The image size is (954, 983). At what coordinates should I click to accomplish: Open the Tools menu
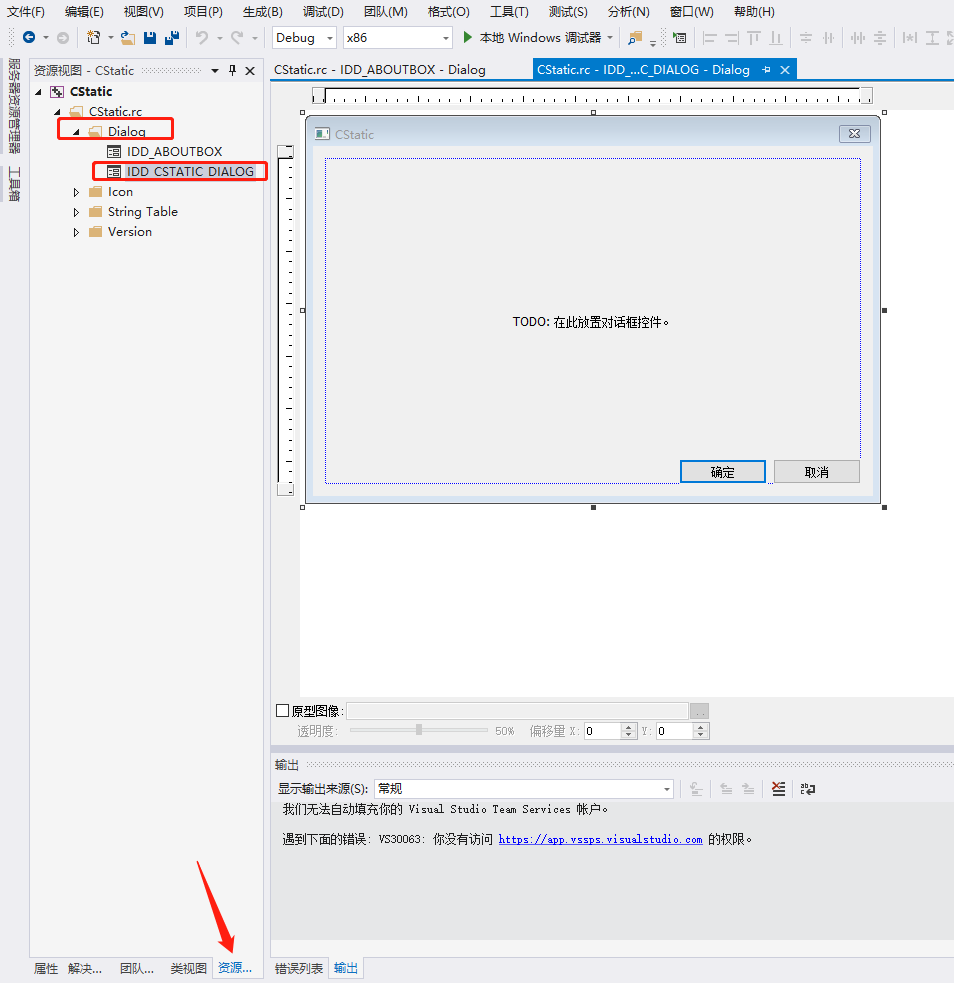[x=509, y=12]
